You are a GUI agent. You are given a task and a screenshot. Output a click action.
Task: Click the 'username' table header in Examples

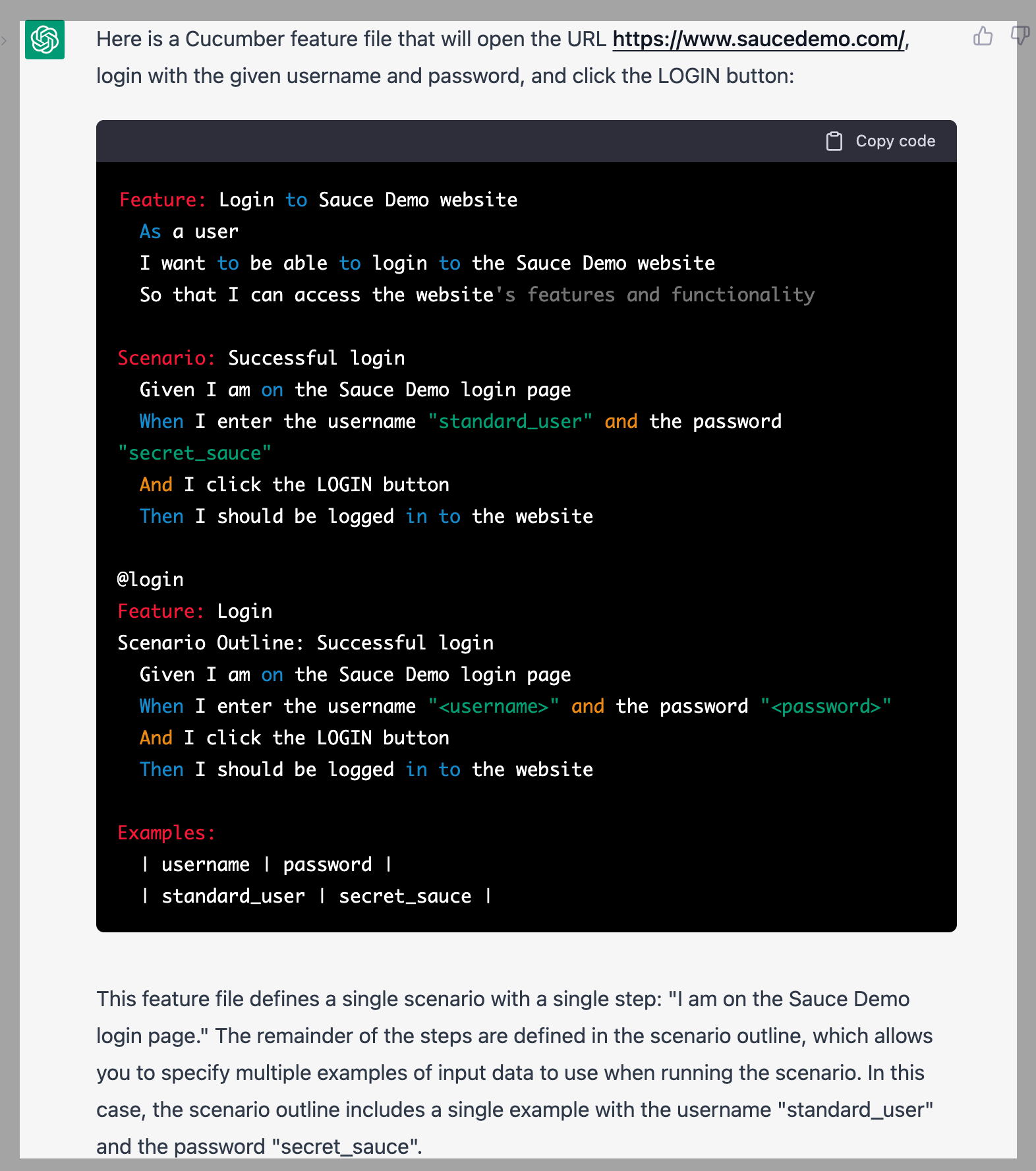[206, 864]
